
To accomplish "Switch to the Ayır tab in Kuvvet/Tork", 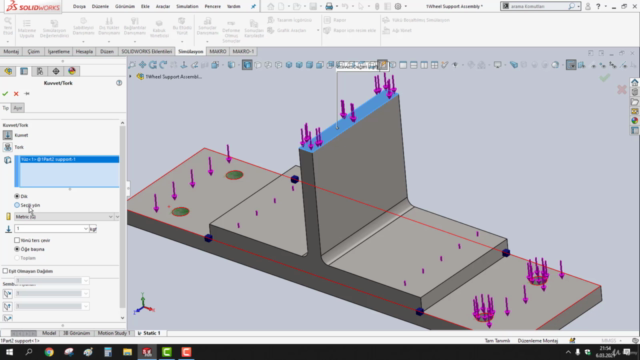I will [x=18, y=108].
